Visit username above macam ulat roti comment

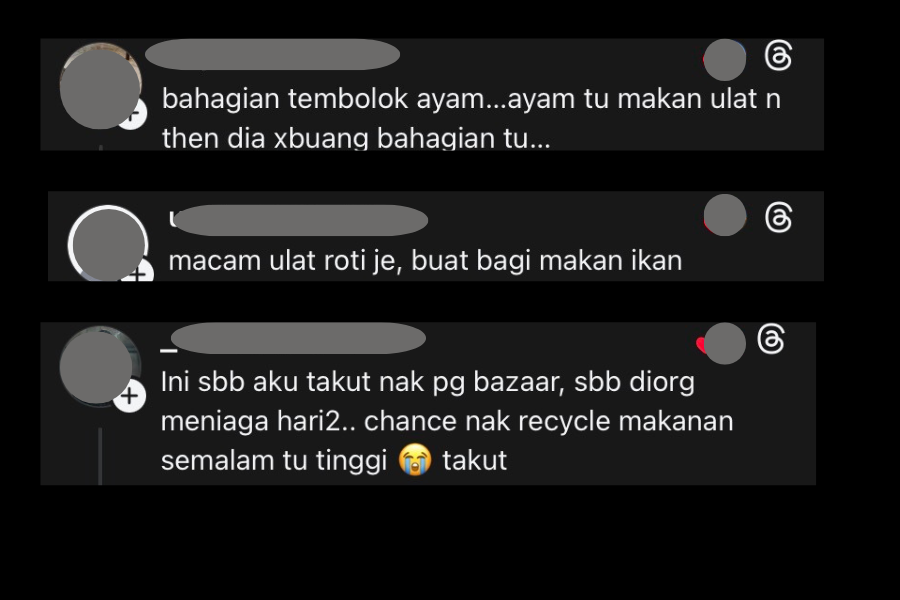(298, 220)
